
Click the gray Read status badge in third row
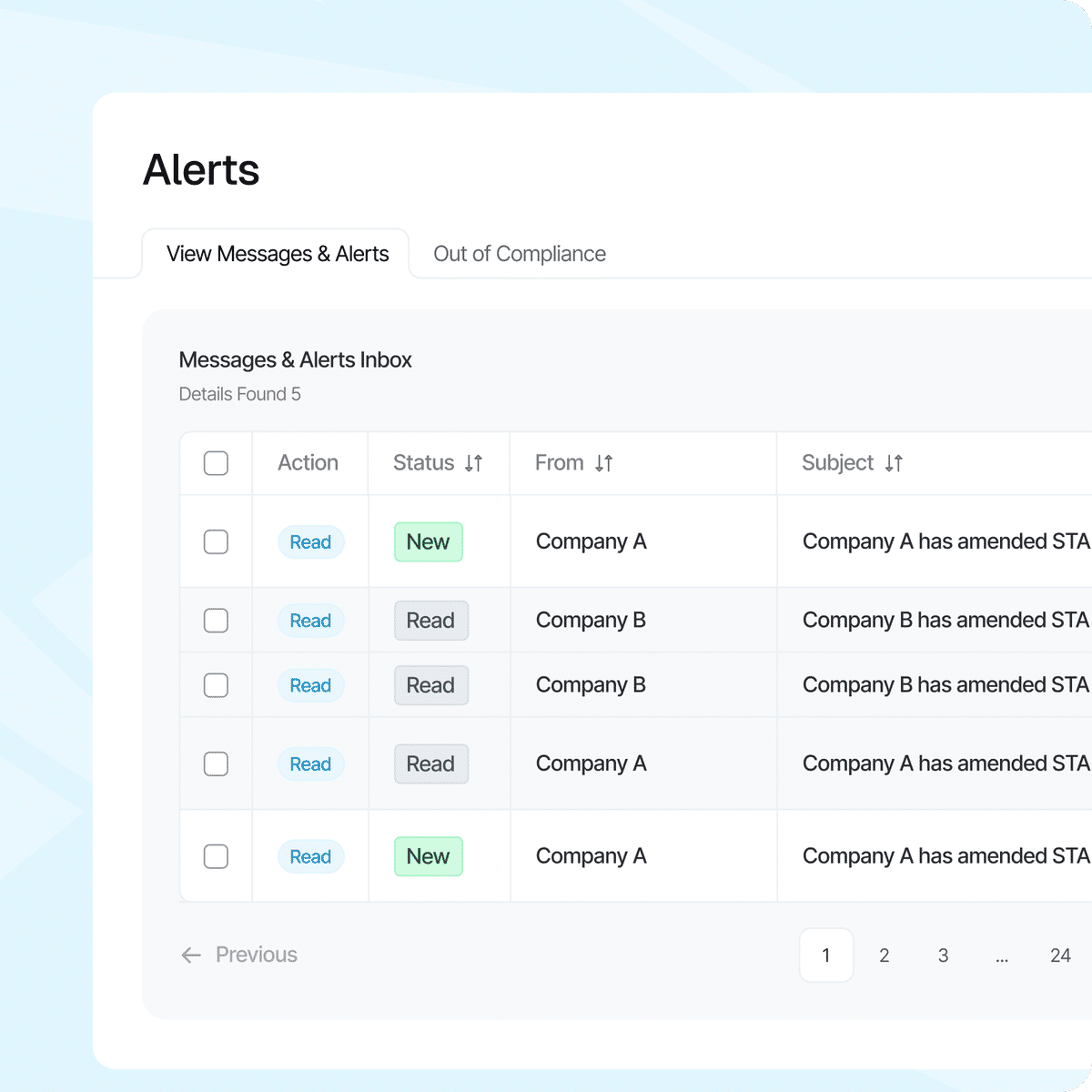click(431, 685)
